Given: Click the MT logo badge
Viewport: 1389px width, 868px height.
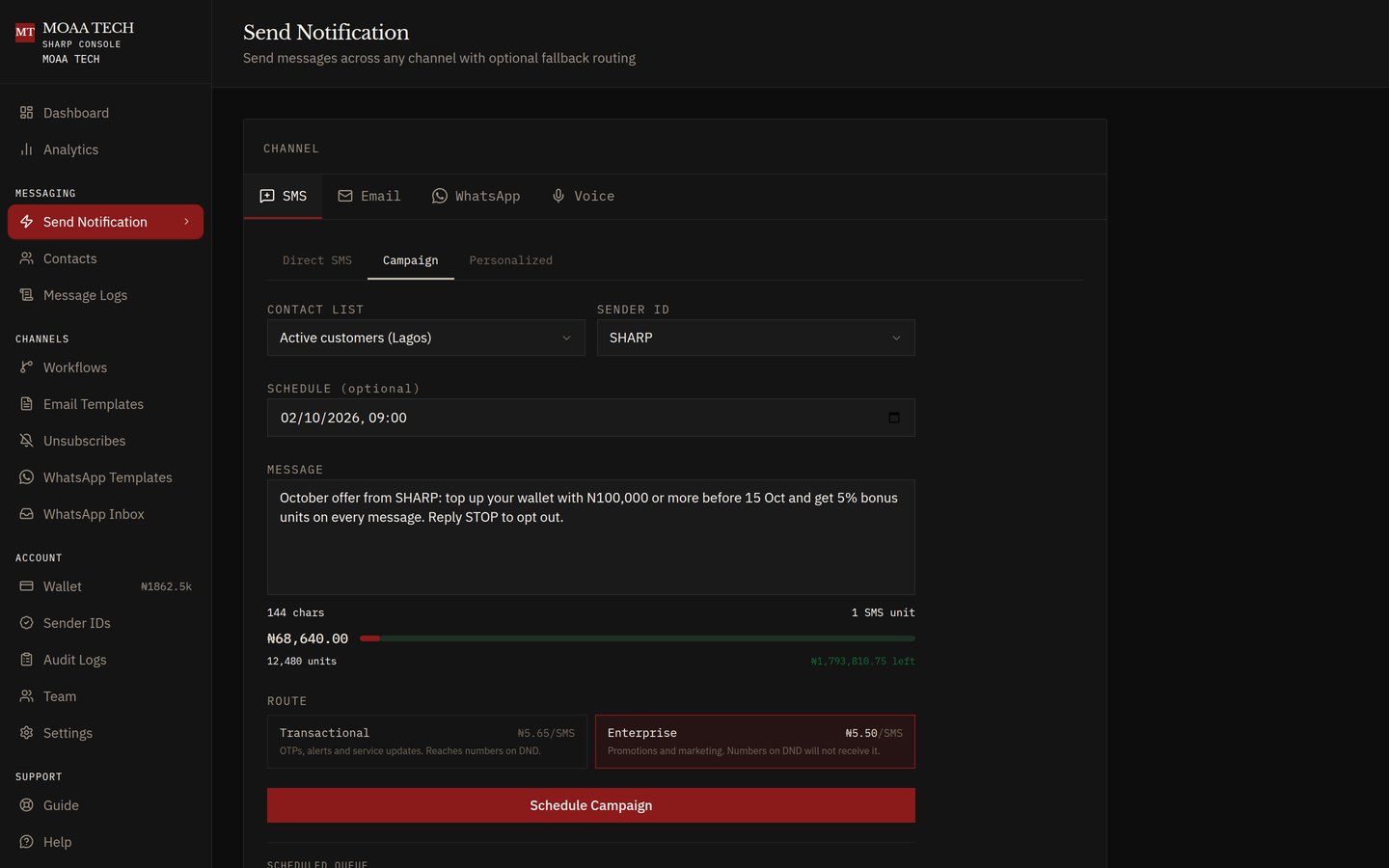Looking at the screenshot, I should [x=25, y=33].
